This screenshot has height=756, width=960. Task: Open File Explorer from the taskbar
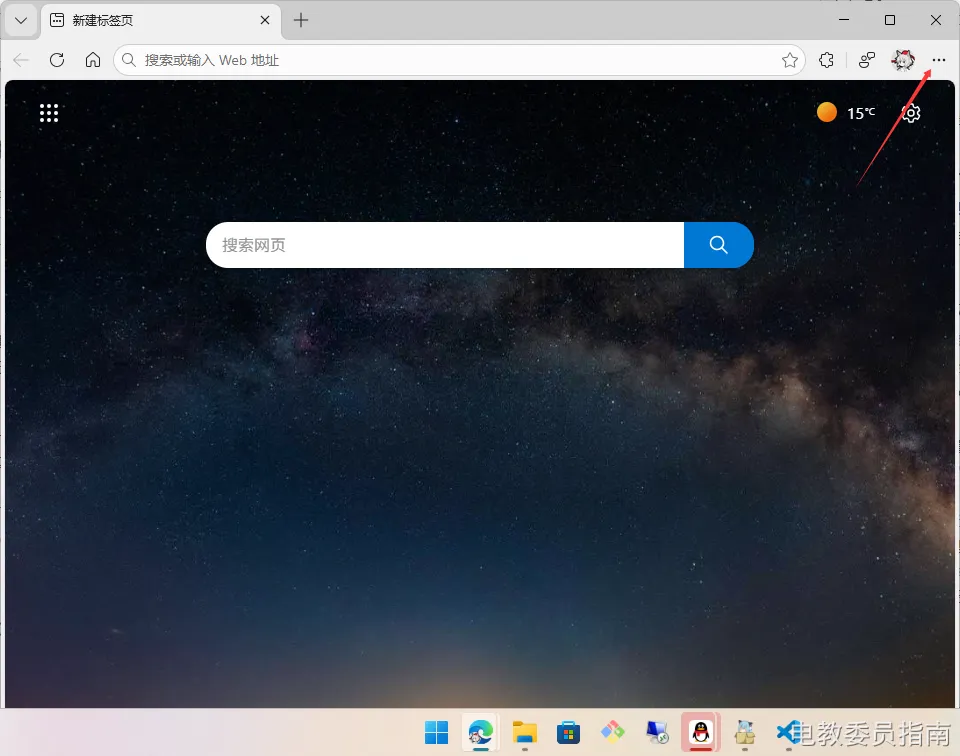pyautogui.click(x=525, y=732)
